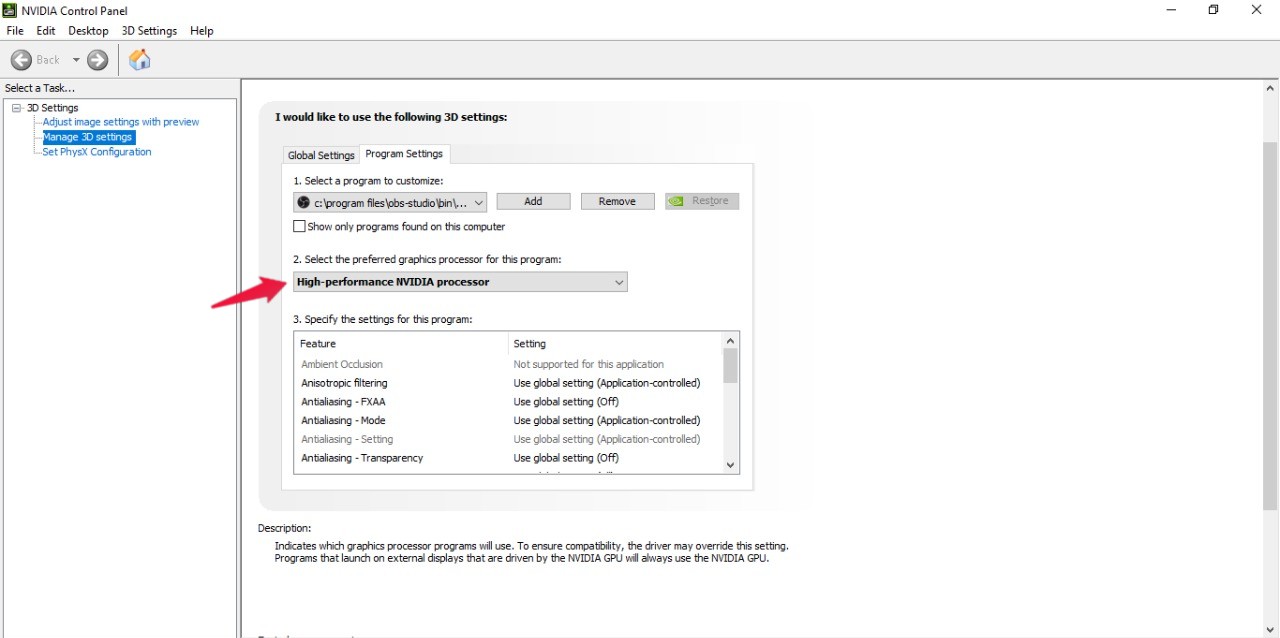Open Set PhysX Configuration
Screen dimensions: 1280x638
coord(97,152)
